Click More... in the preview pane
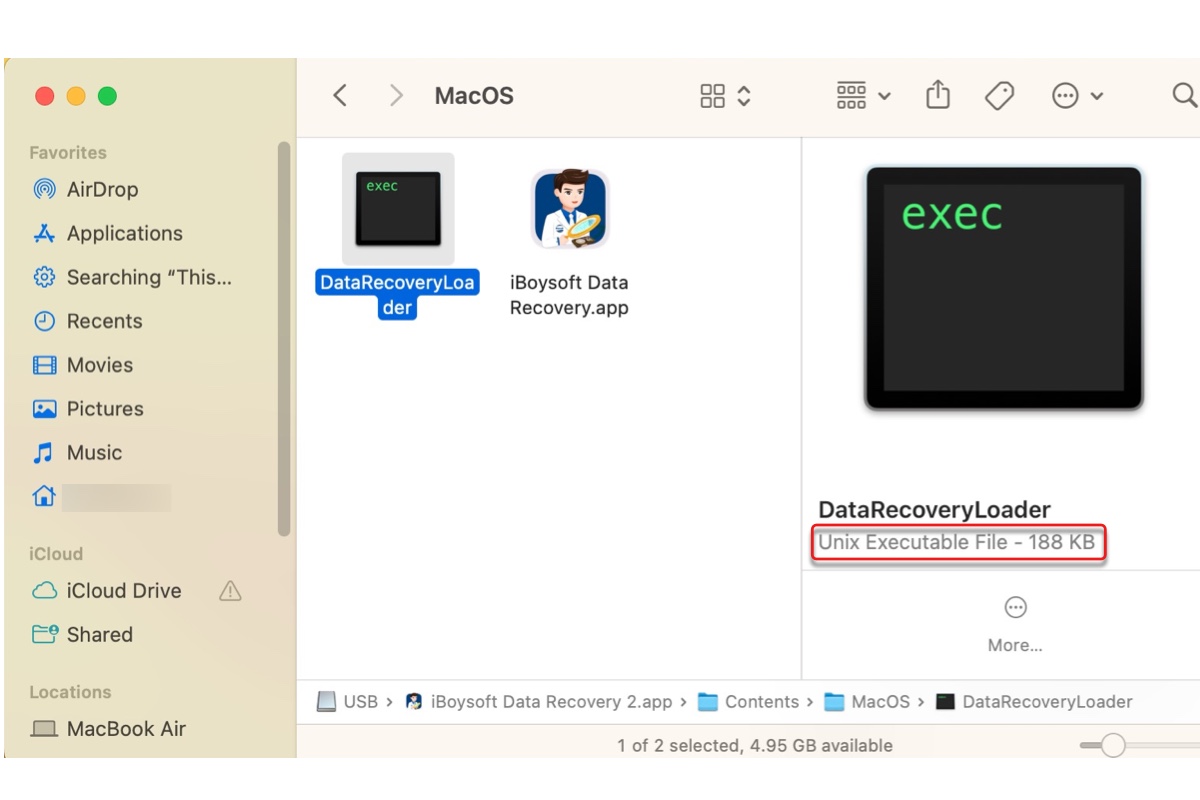1200x800 pixels. pyautogui.click(x=1015, y=625)
